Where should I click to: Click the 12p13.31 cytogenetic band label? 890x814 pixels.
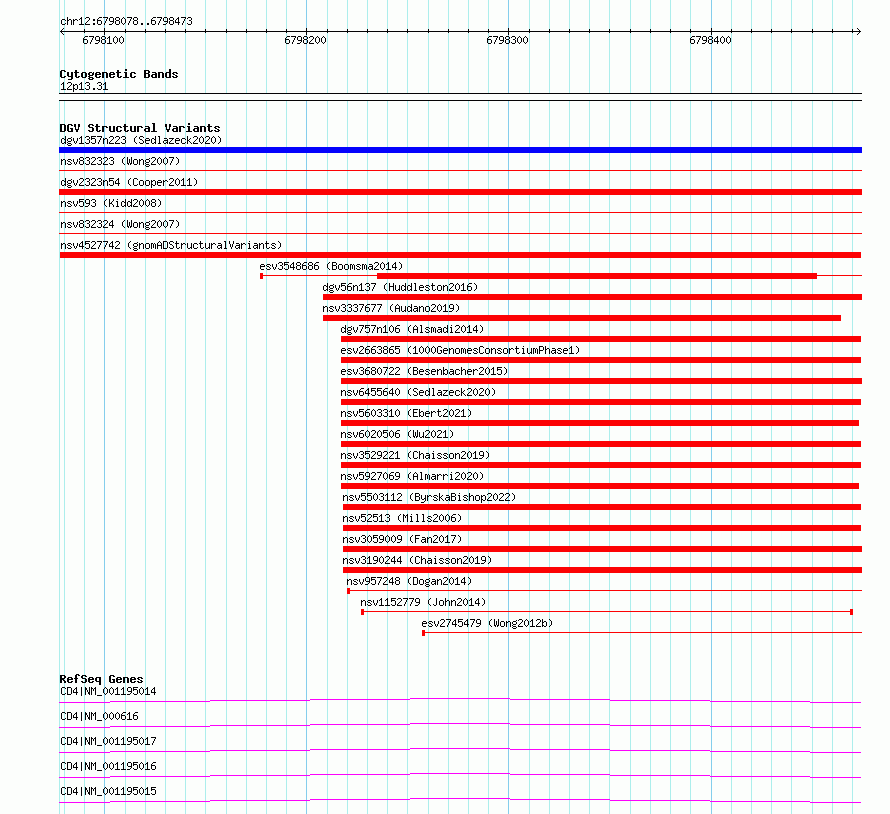(84, 86)
